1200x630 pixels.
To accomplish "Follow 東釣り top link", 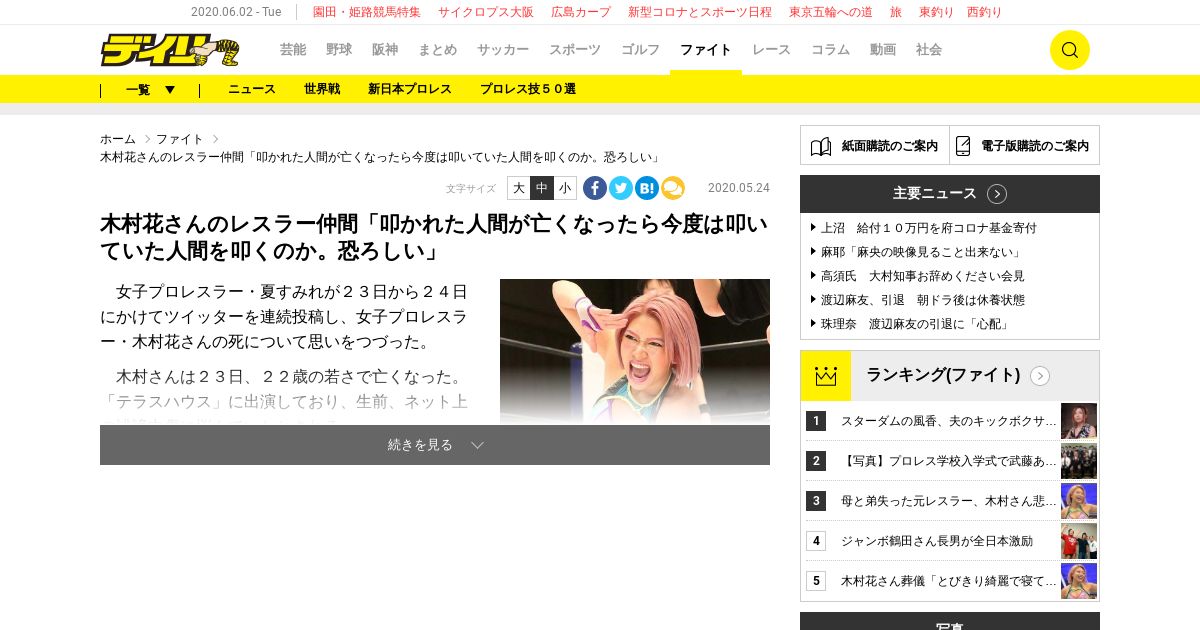I will click(x=937, y=12).
